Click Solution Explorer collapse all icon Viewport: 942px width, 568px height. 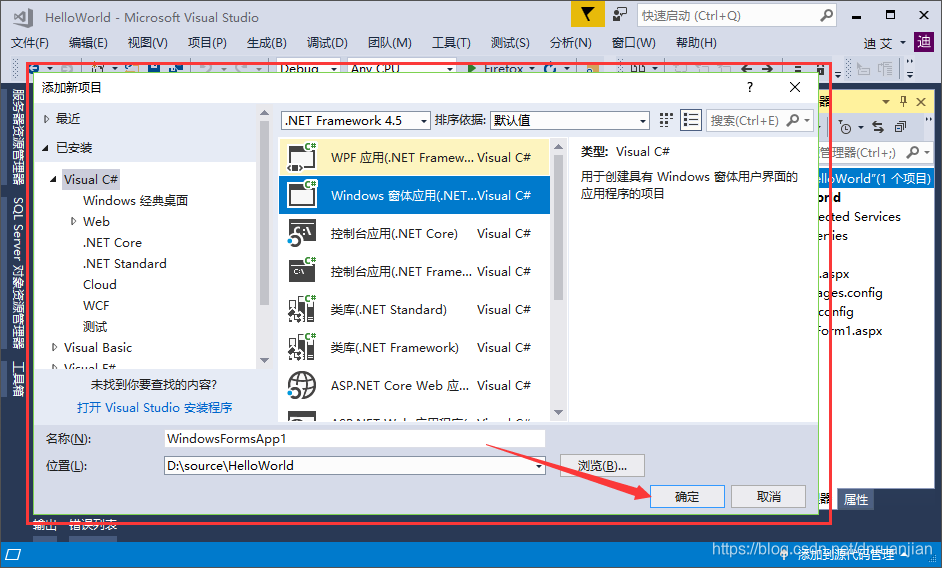[900, 127]
